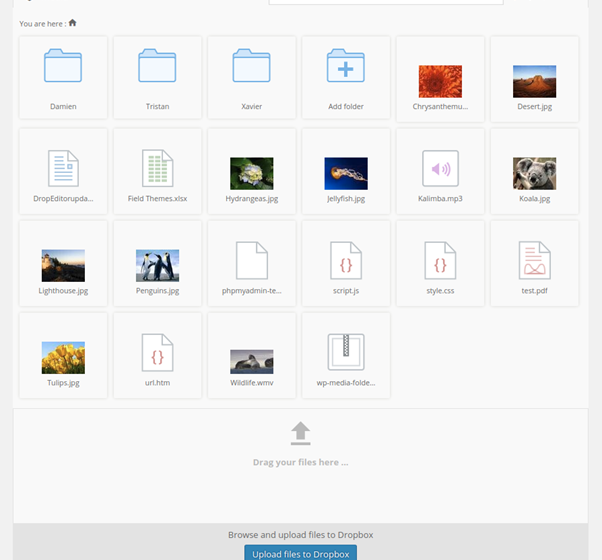Image resolution: width=602 pixels, height=560 pixels.
Task: Select the test.pdf document icon
Action: [534, 260]
